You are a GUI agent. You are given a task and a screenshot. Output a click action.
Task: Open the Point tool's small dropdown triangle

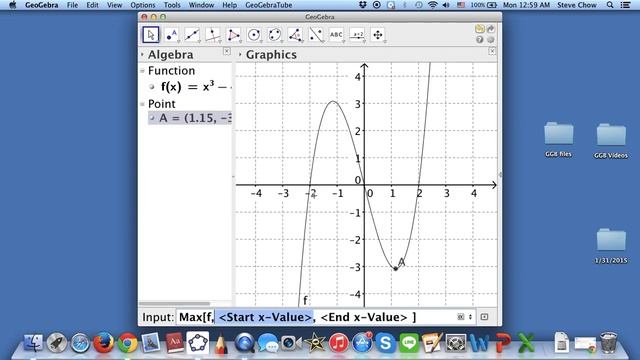[x=178, y=42]
